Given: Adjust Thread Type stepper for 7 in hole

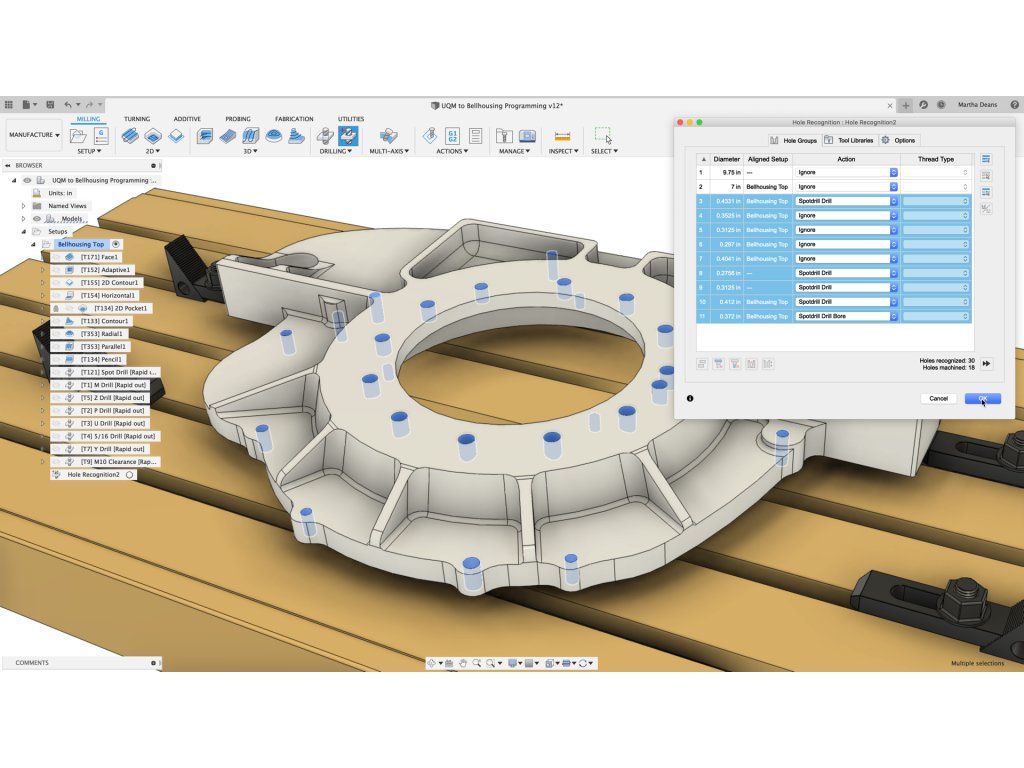Looking at the screenshot, I should (965, 187).
